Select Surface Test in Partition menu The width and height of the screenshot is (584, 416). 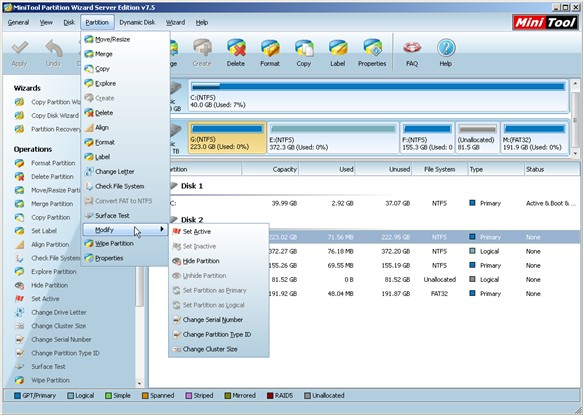(x=125, y=216)
